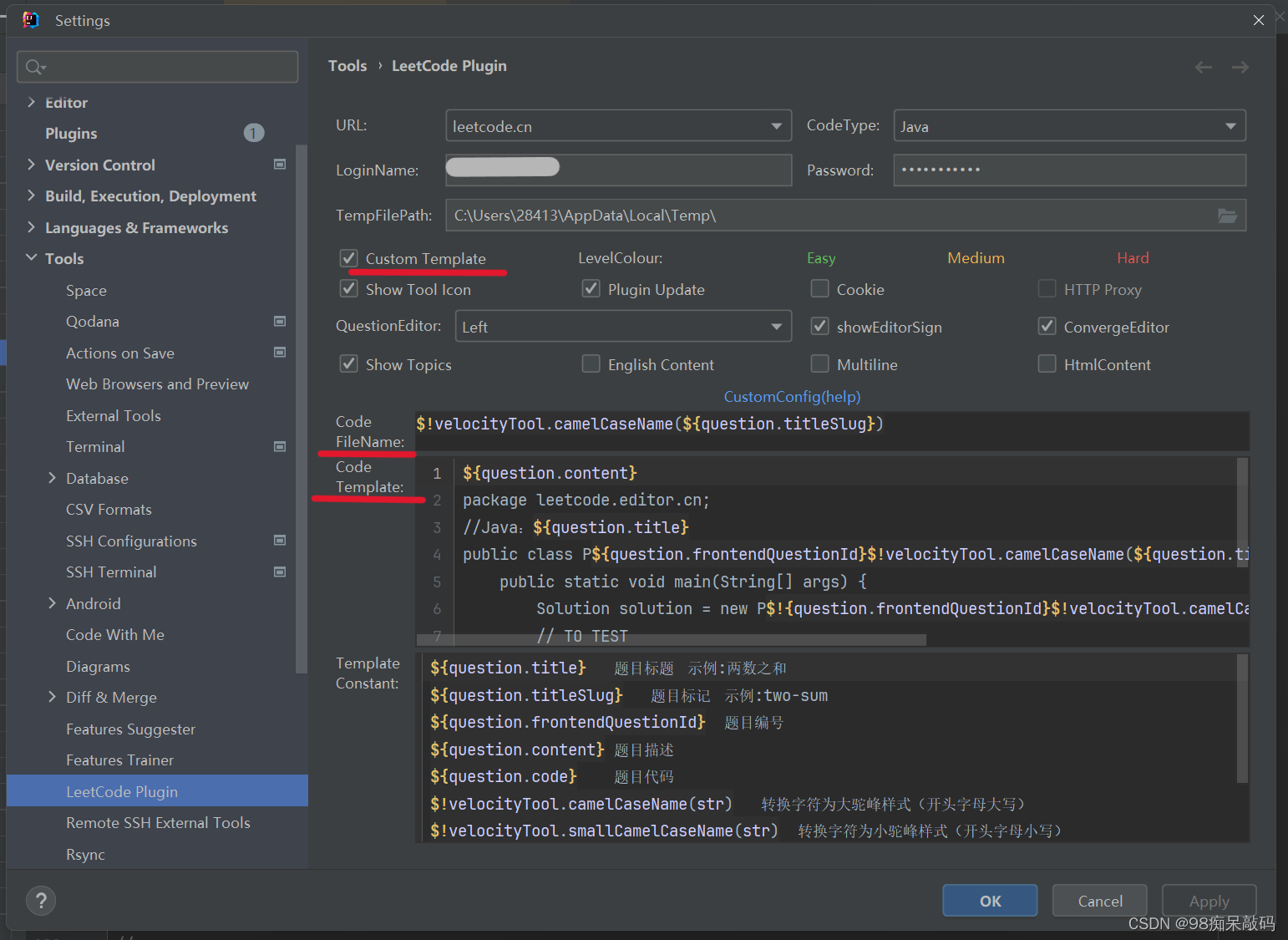
Task: Collapse the Tools section chevron
Action: [31, 258]
